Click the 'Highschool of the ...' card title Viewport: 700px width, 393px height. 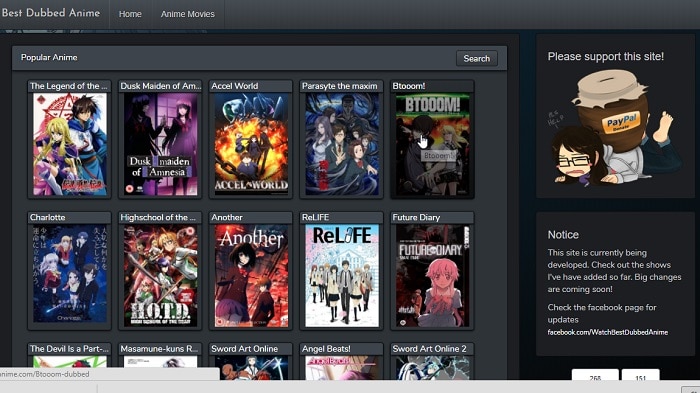tap(158, 217)
